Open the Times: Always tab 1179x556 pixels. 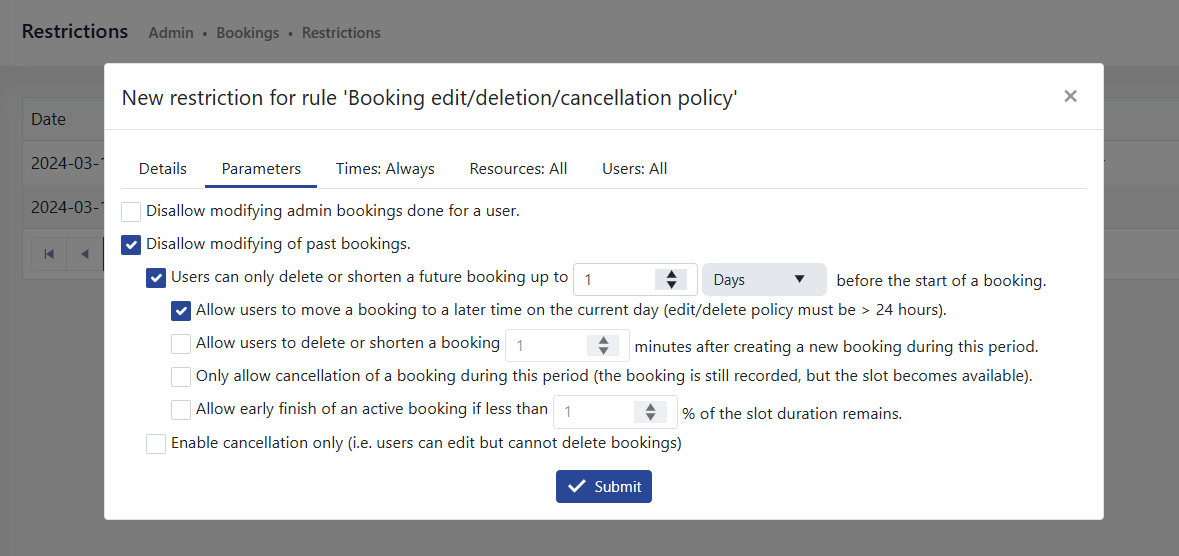tap(385, 168)
